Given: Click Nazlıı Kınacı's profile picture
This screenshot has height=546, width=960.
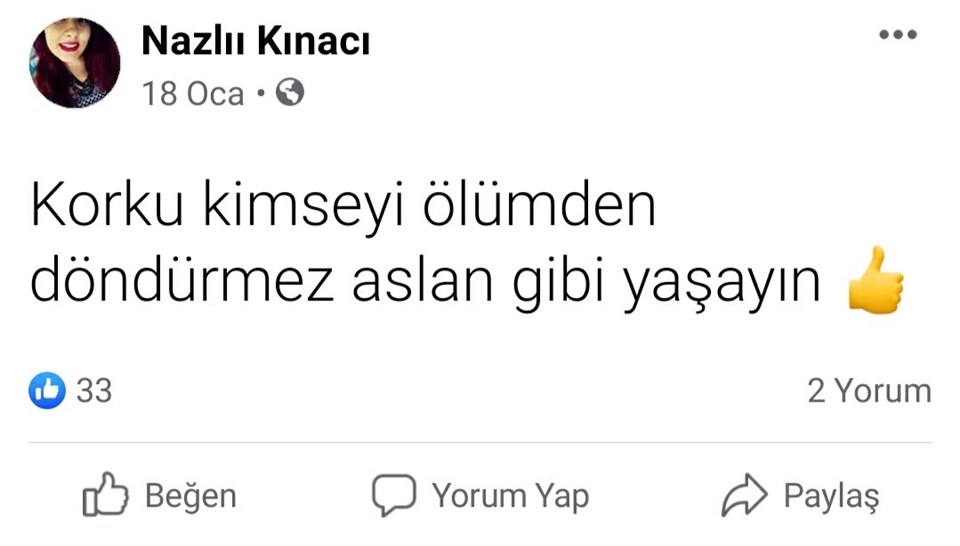Looking at the screenshot, I should tap(74, 62).
